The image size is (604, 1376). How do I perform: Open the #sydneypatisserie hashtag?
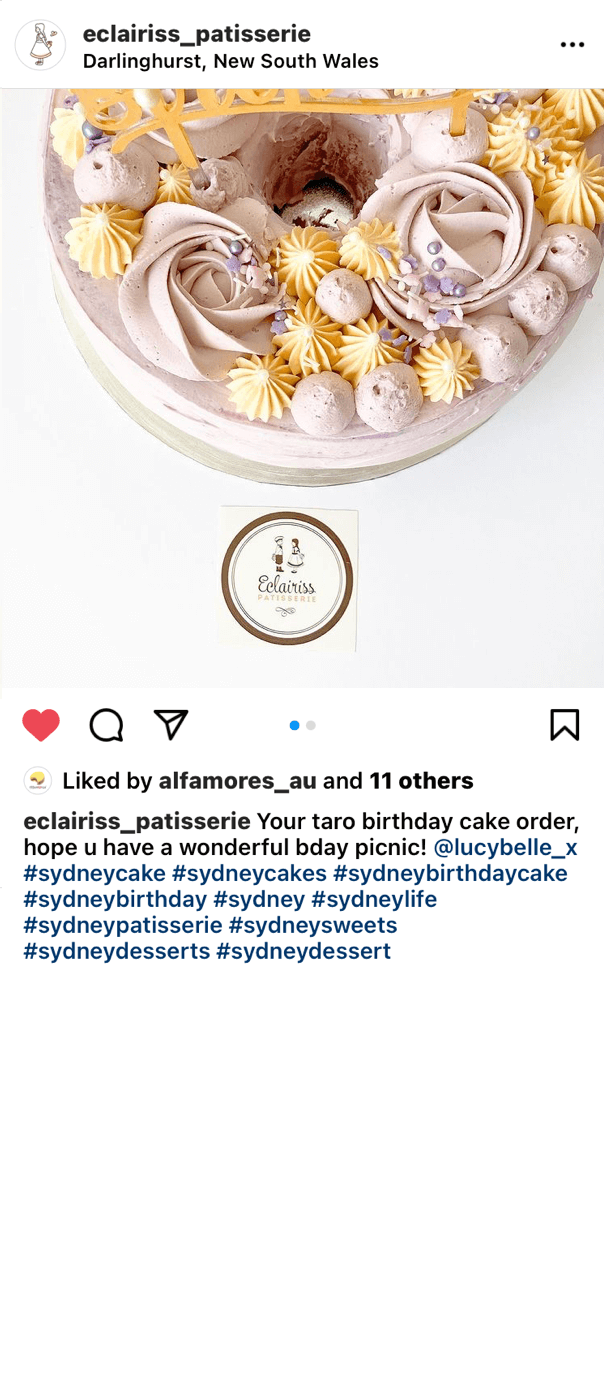coord(123,926)
